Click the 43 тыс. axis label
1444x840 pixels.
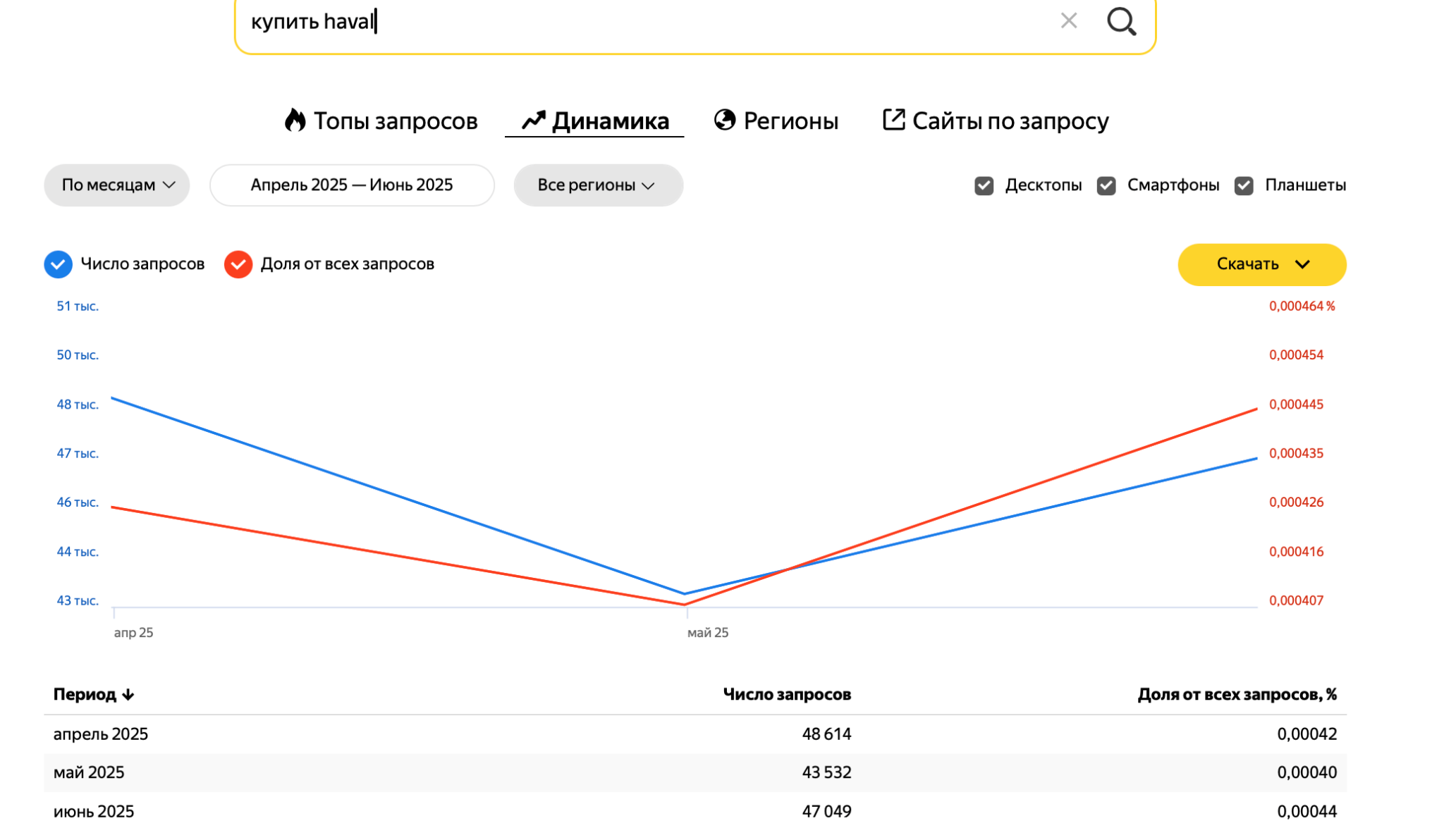78,601
